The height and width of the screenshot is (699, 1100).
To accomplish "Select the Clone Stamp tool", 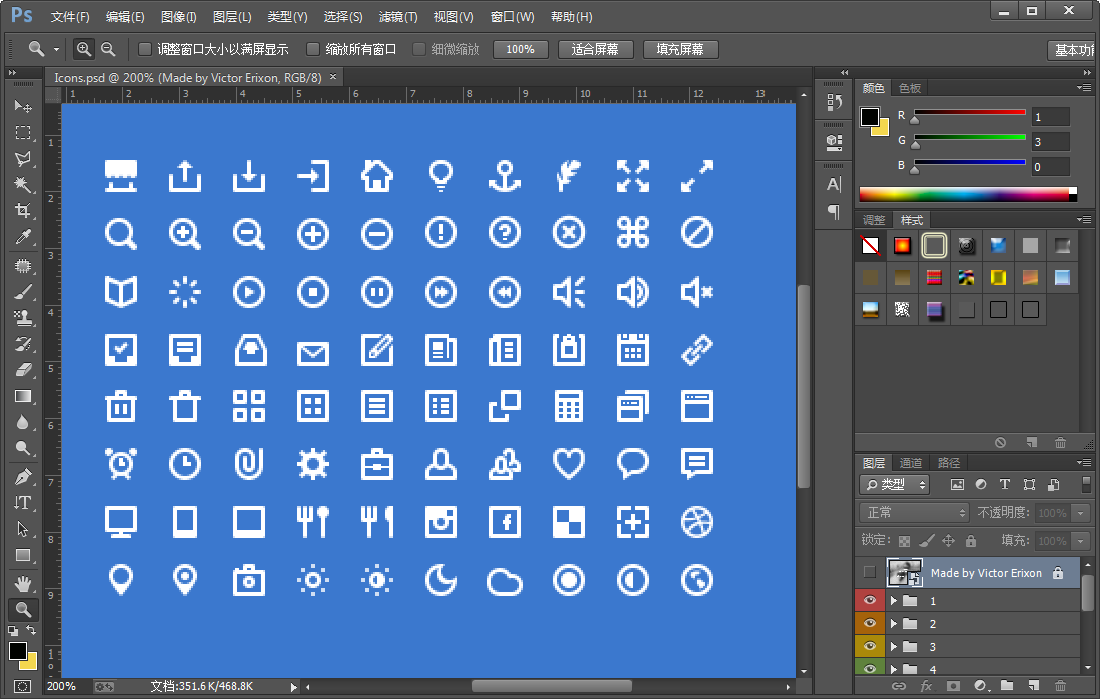I will 22,318.
